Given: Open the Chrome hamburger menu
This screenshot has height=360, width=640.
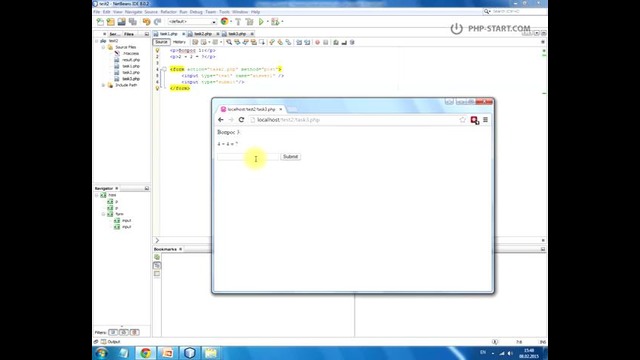Looking at the screenshot, I should click(x=485, y=120).
